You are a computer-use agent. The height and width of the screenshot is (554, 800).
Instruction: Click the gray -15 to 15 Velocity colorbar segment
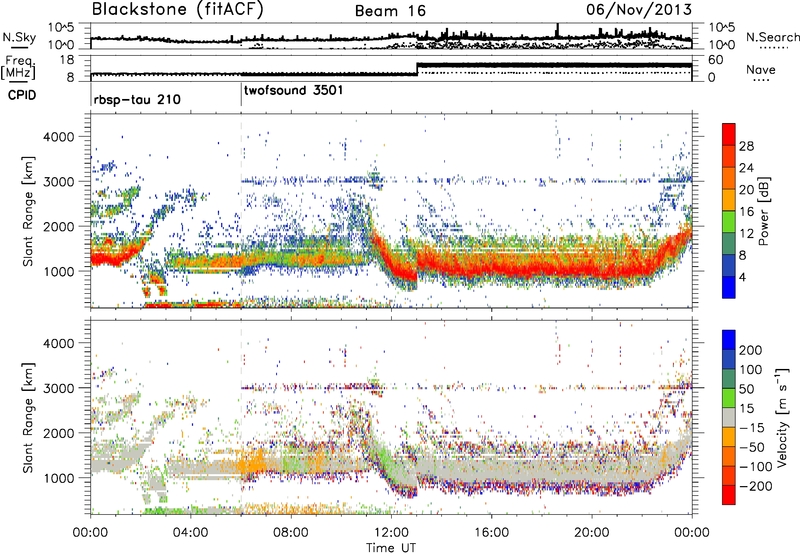coord(729,418)
